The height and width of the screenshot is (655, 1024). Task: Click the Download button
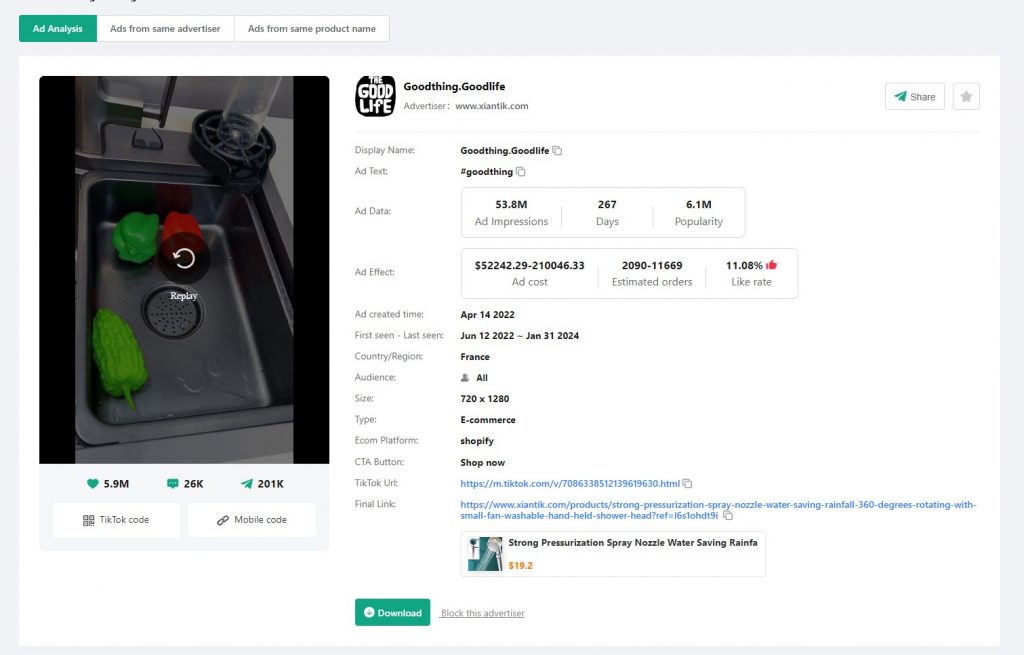[392, 612]
